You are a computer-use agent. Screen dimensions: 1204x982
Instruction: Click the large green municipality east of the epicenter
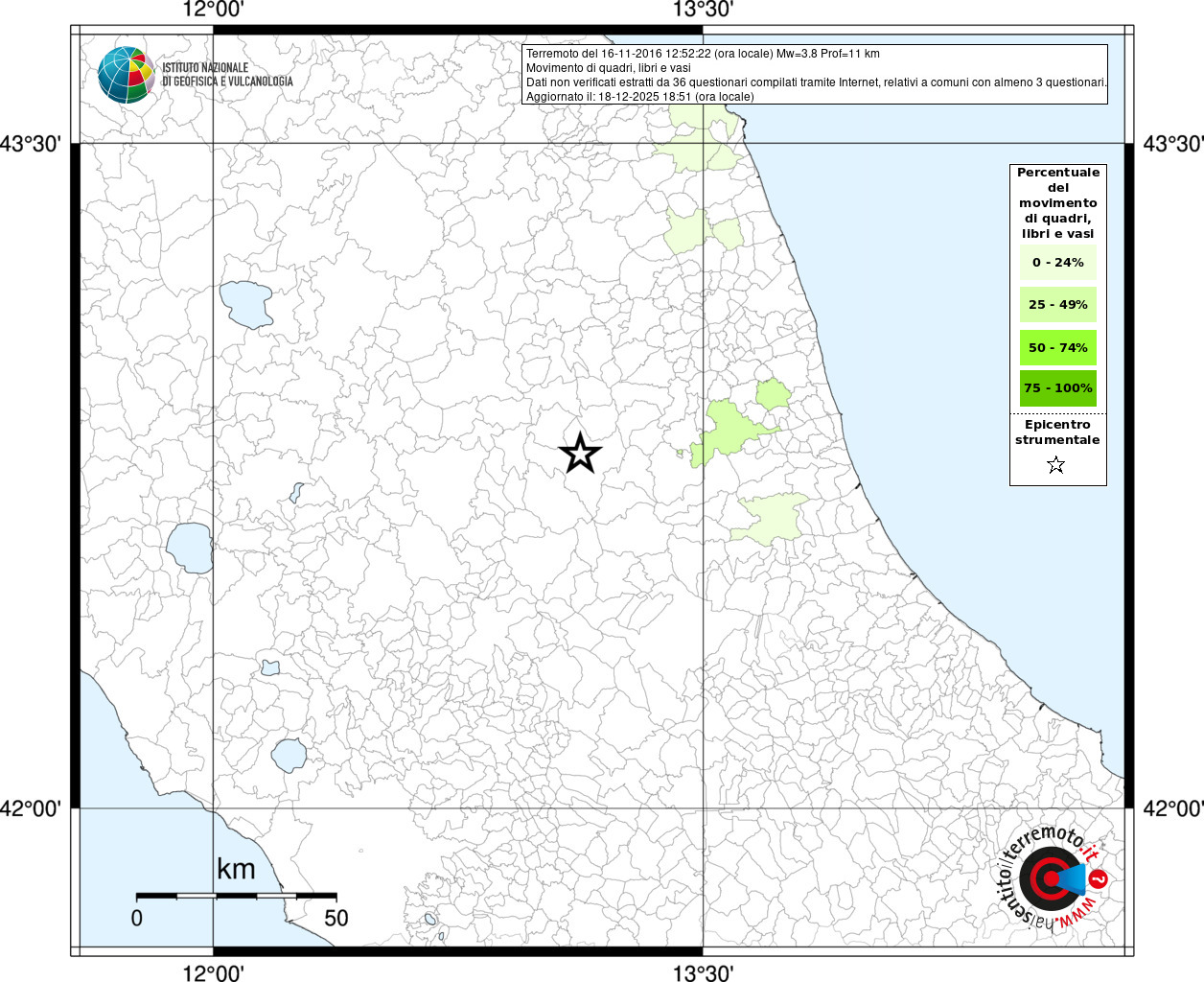point(729,432)
